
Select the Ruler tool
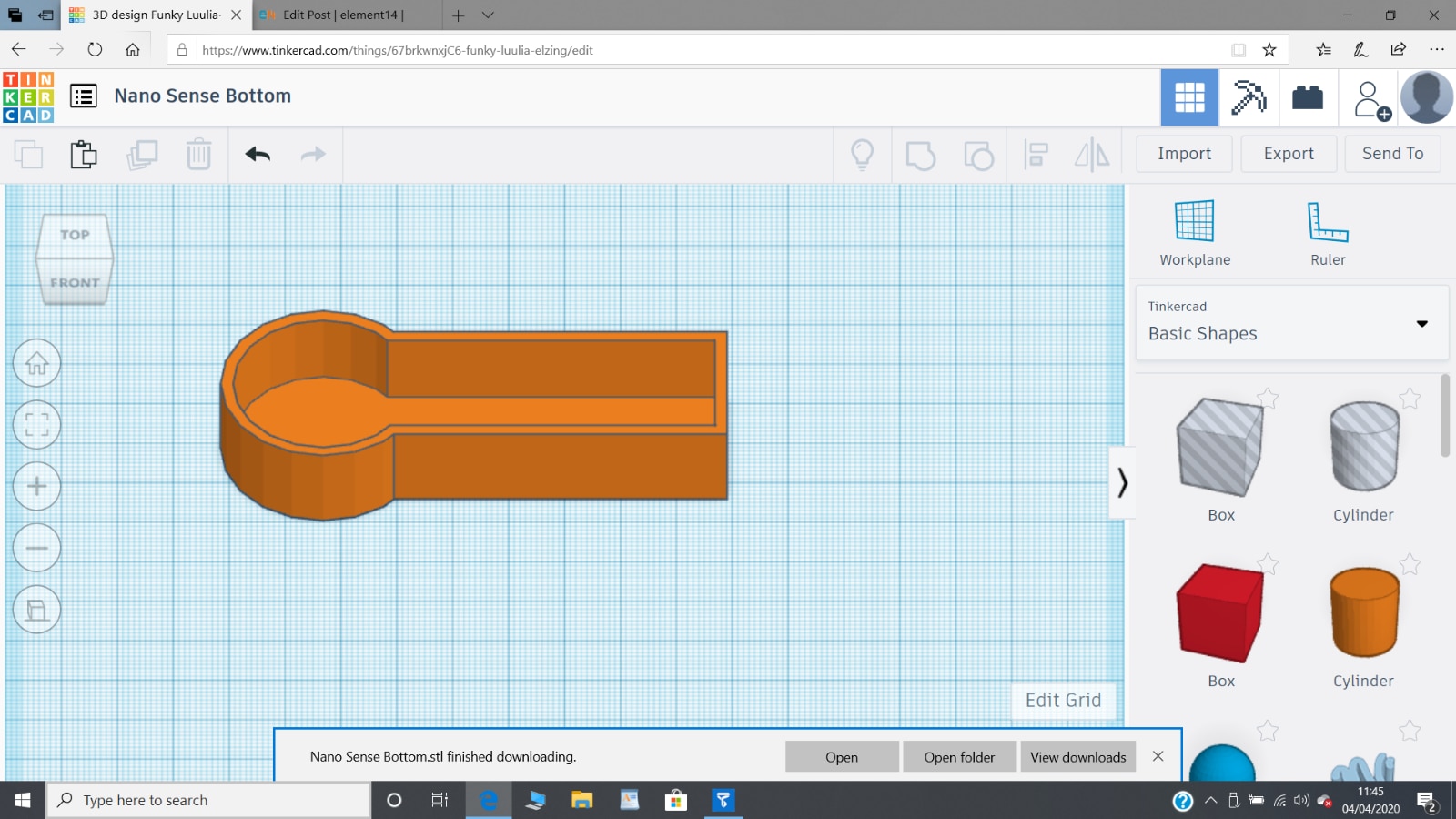pyautogui.click(x=1327, y=233)
